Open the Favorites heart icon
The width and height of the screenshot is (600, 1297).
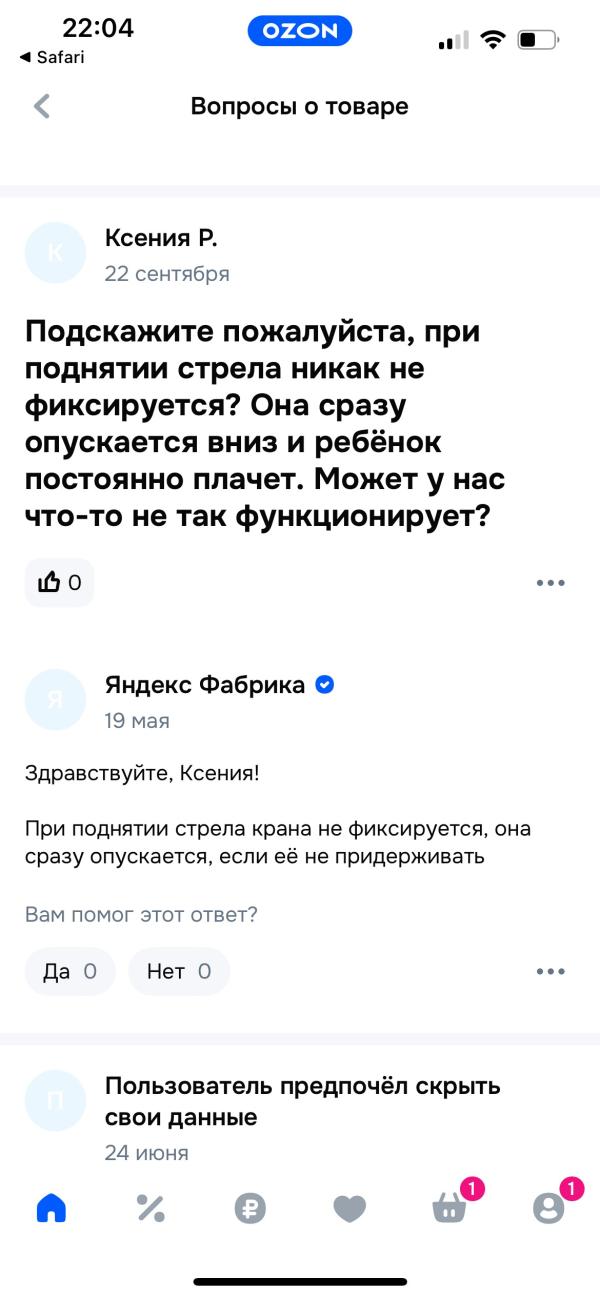pyautogui.click(x=349, y=1208)
